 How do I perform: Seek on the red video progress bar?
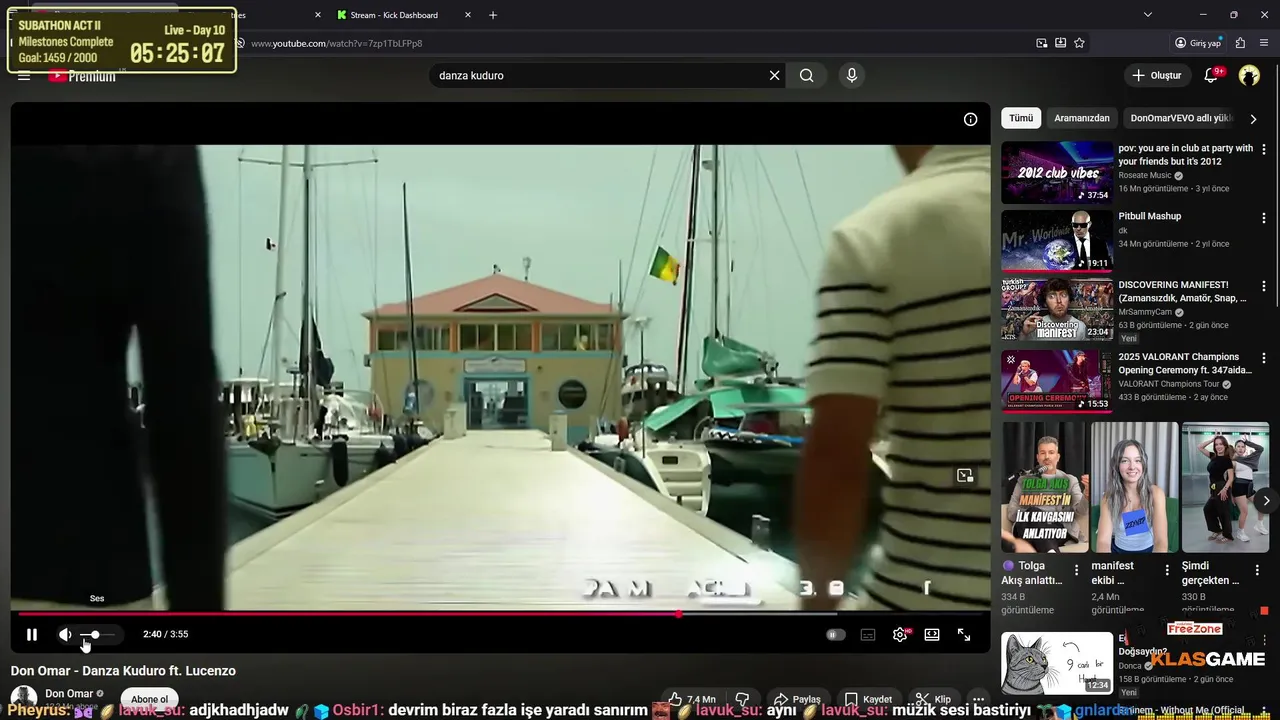pyautogui.click(x=500, y=614)
